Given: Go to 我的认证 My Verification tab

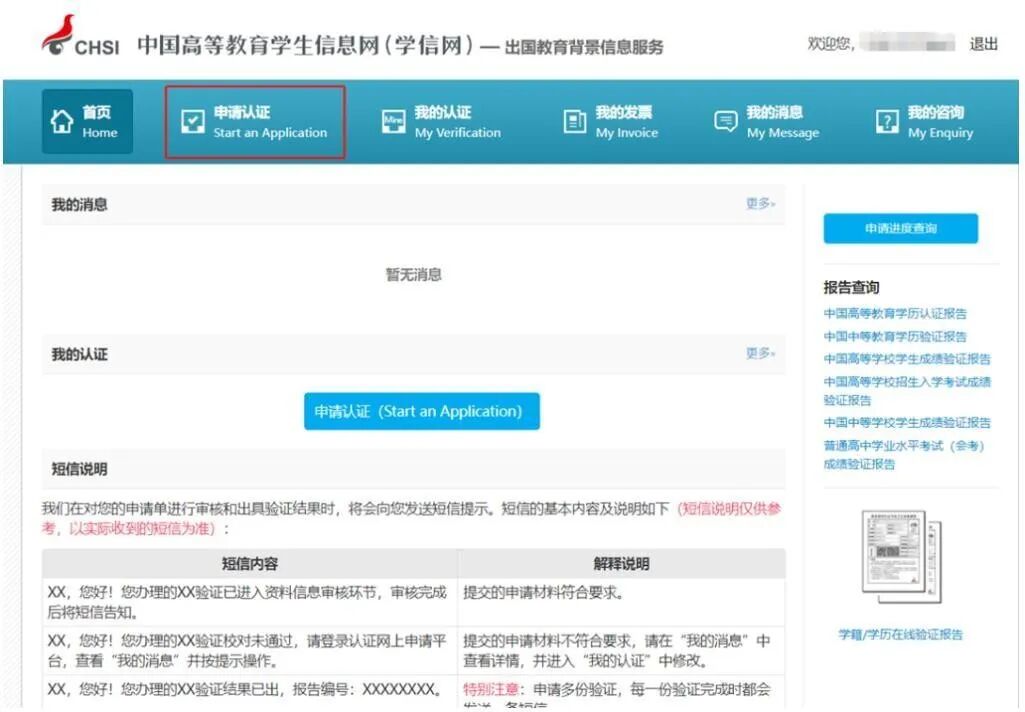Looking at the screenshot, I should (x=442, y=122).
